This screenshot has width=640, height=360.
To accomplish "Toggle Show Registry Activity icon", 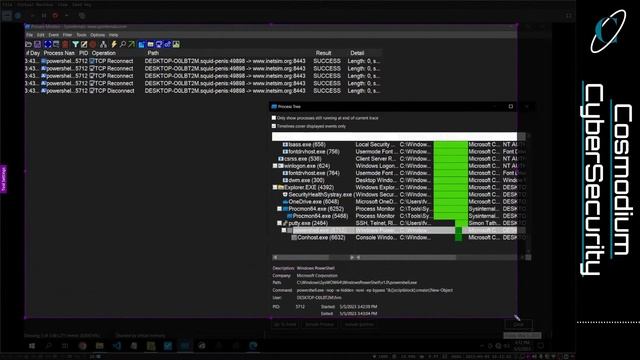I will 142,44.
